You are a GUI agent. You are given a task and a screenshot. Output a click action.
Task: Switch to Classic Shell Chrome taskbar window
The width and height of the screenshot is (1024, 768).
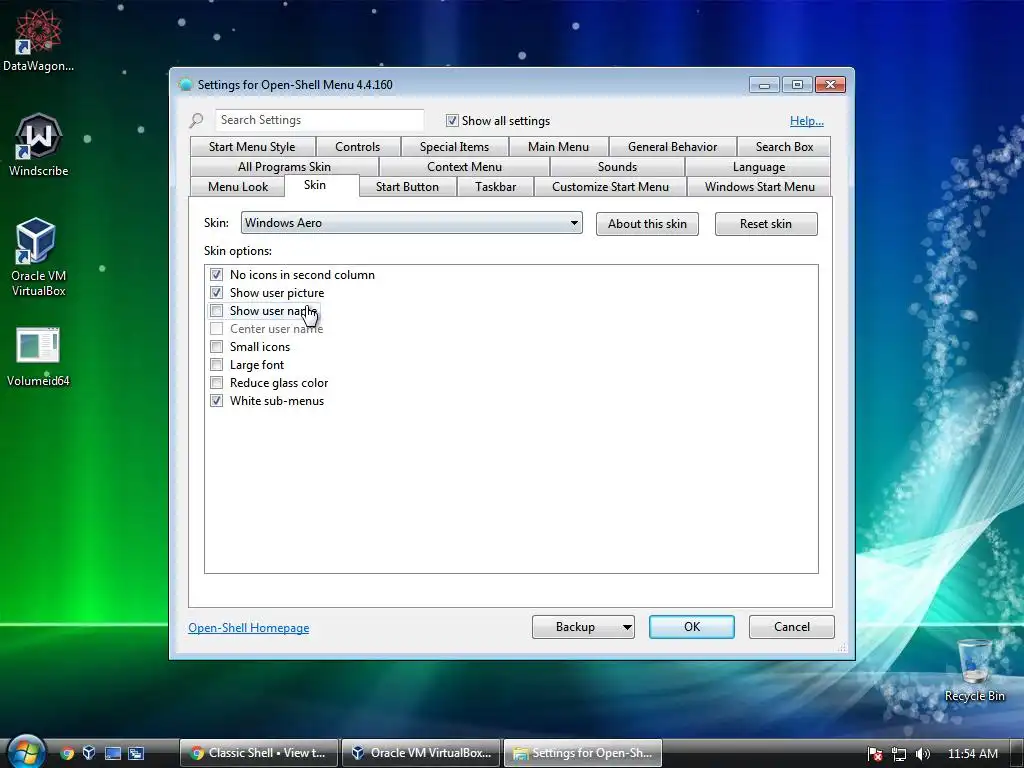click(x=259, y=753)
